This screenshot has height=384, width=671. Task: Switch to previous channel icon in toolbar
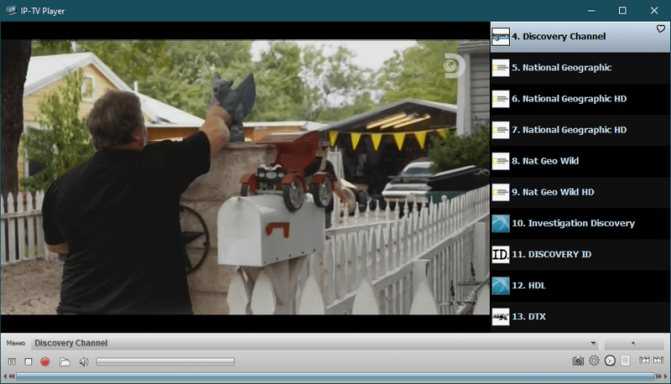point(644,360)
